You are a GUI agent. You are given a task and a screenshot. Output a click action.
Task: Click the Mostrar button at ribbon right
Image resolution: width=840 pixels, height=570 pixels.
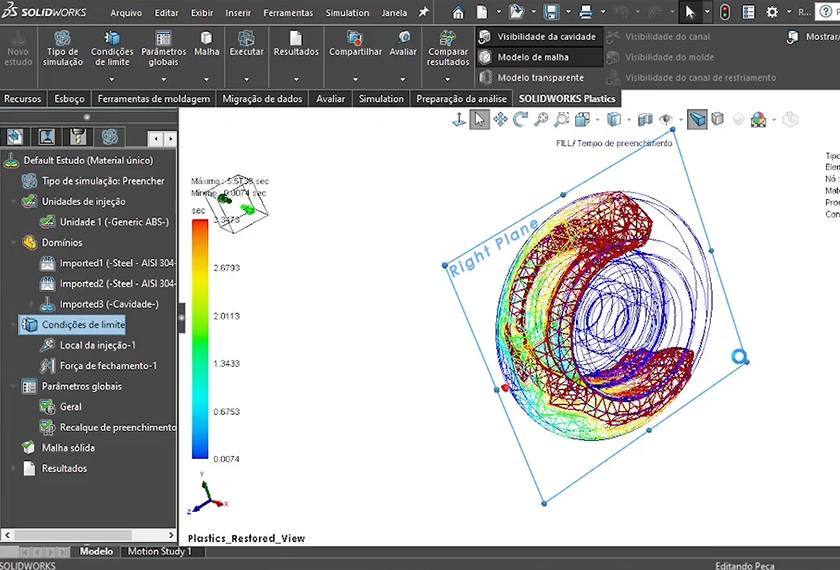813,36
